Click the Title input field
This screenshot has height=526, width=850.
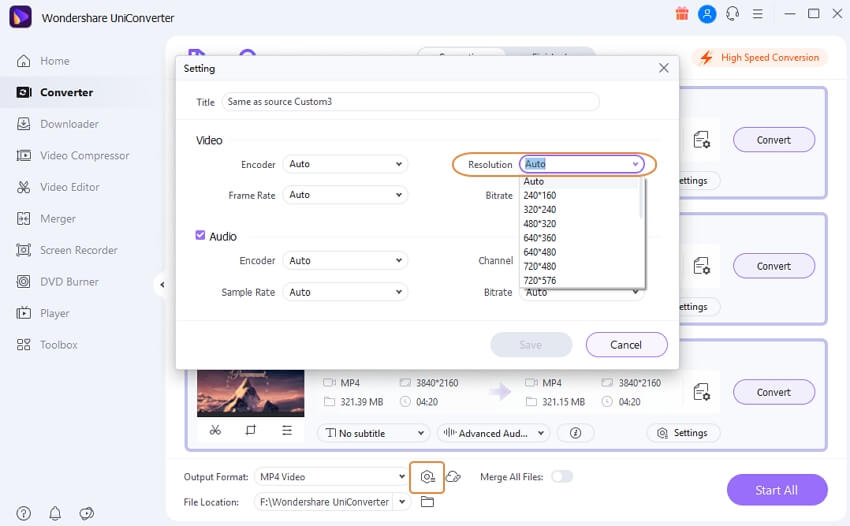tap(410, 101)
